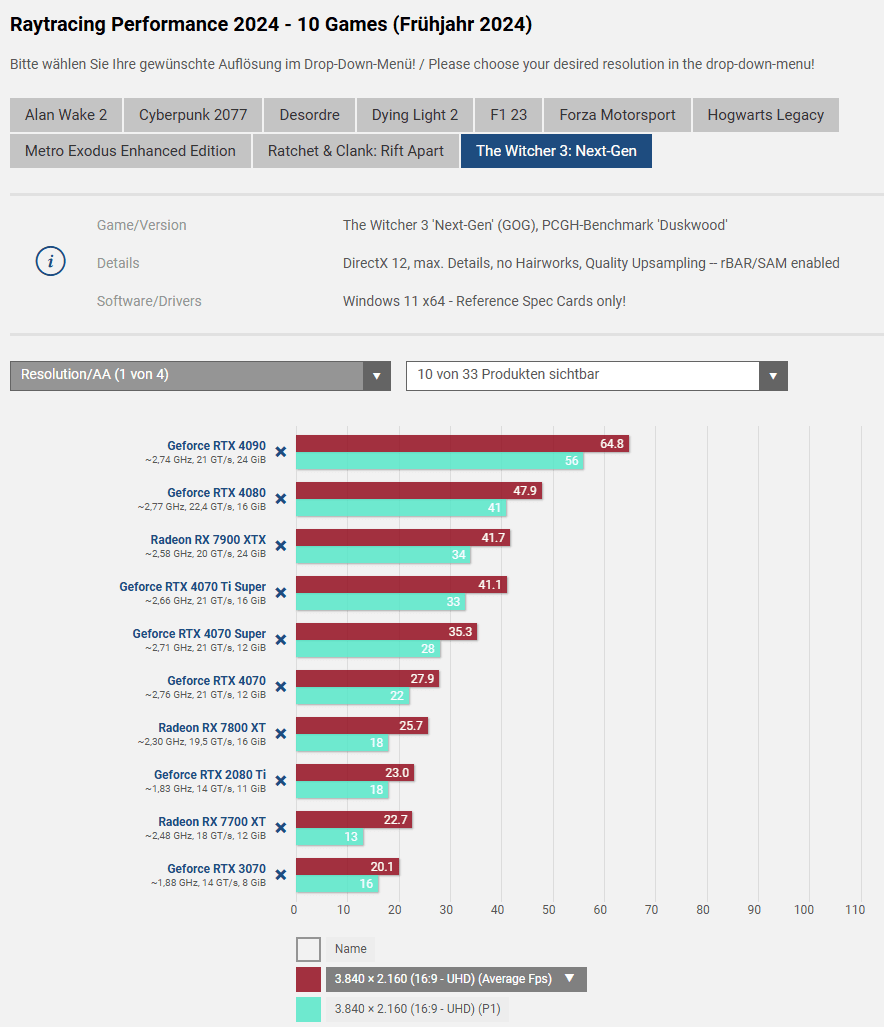Screen dimensions: 884x1027
Task: Click the dark red Average Fps swatch
Action: (308, 979)
